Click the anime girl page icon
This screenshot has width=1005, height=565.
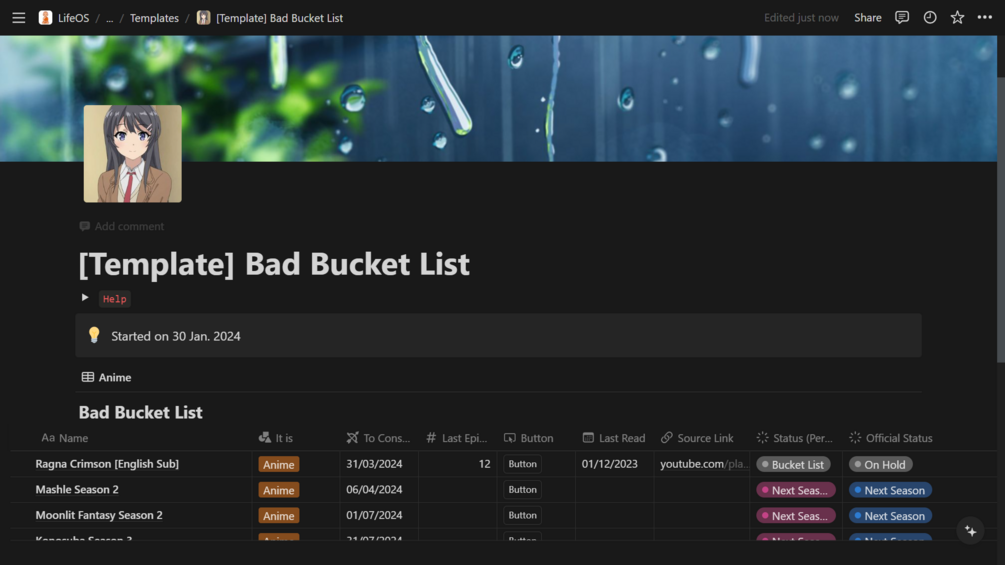click(133, 154)
